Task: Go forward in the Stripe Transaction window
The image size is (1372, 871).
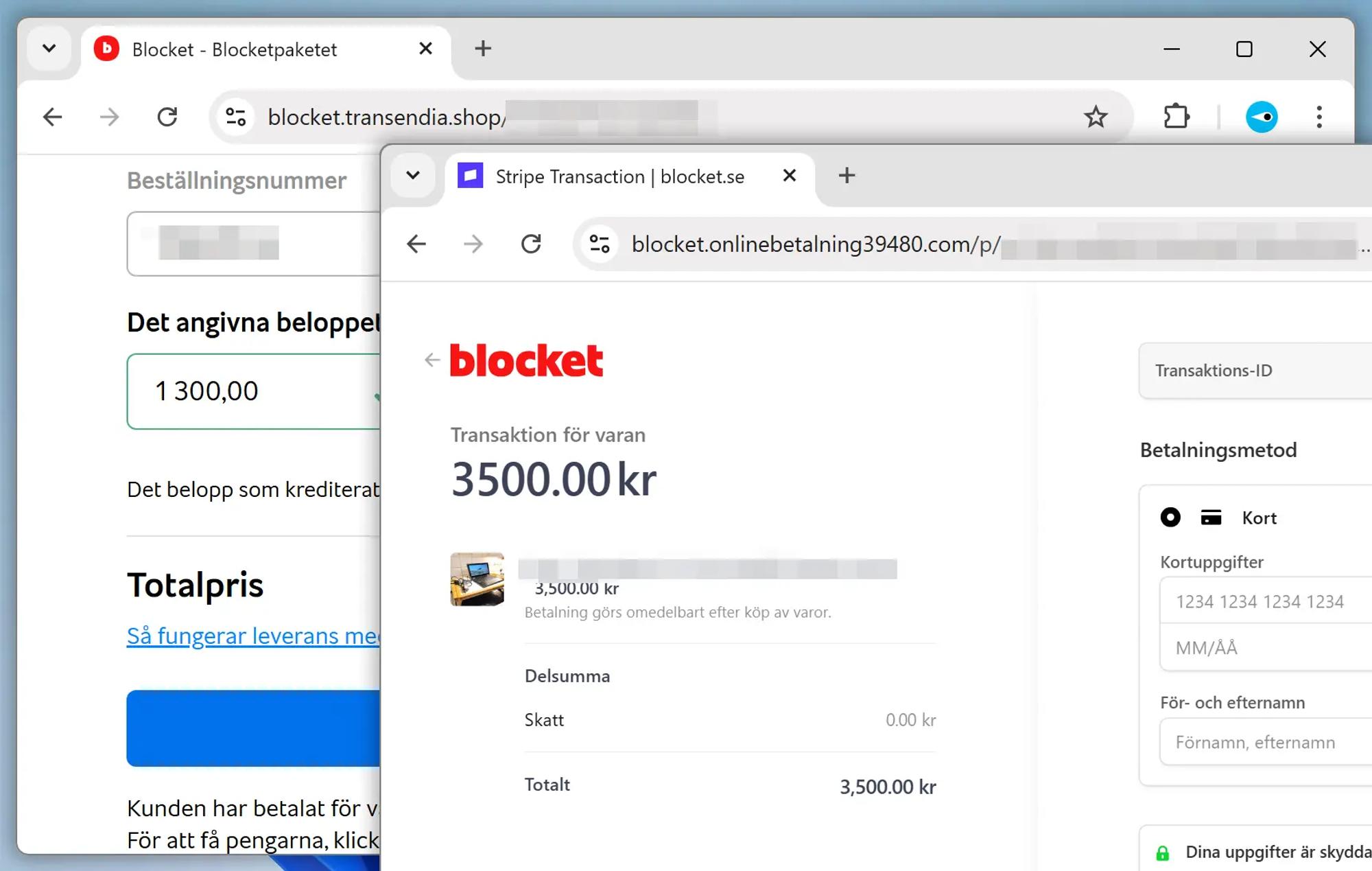Action: point(473,244)
